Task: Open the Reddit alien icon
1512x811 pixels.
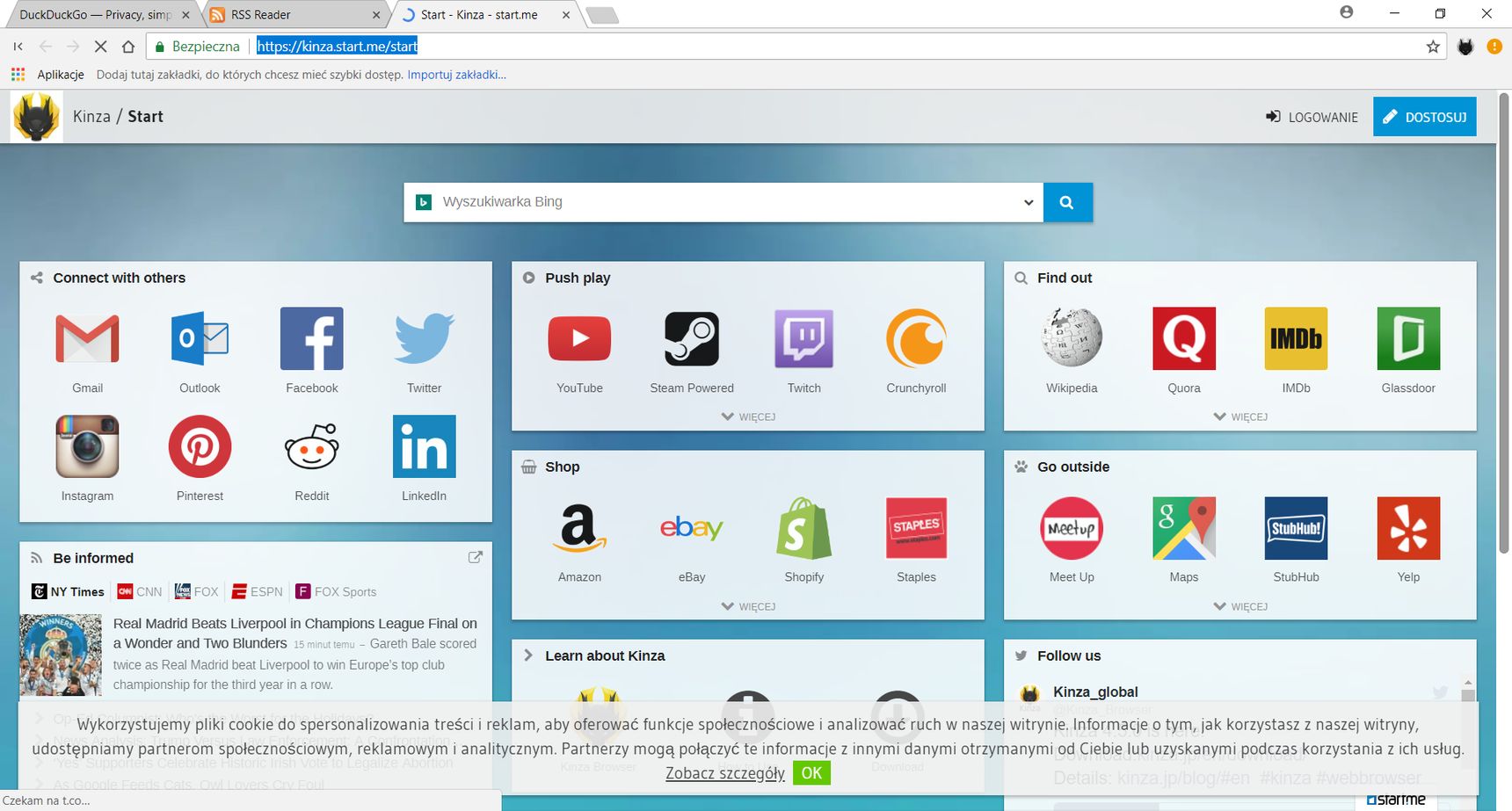Action: [x=312, y=446]
